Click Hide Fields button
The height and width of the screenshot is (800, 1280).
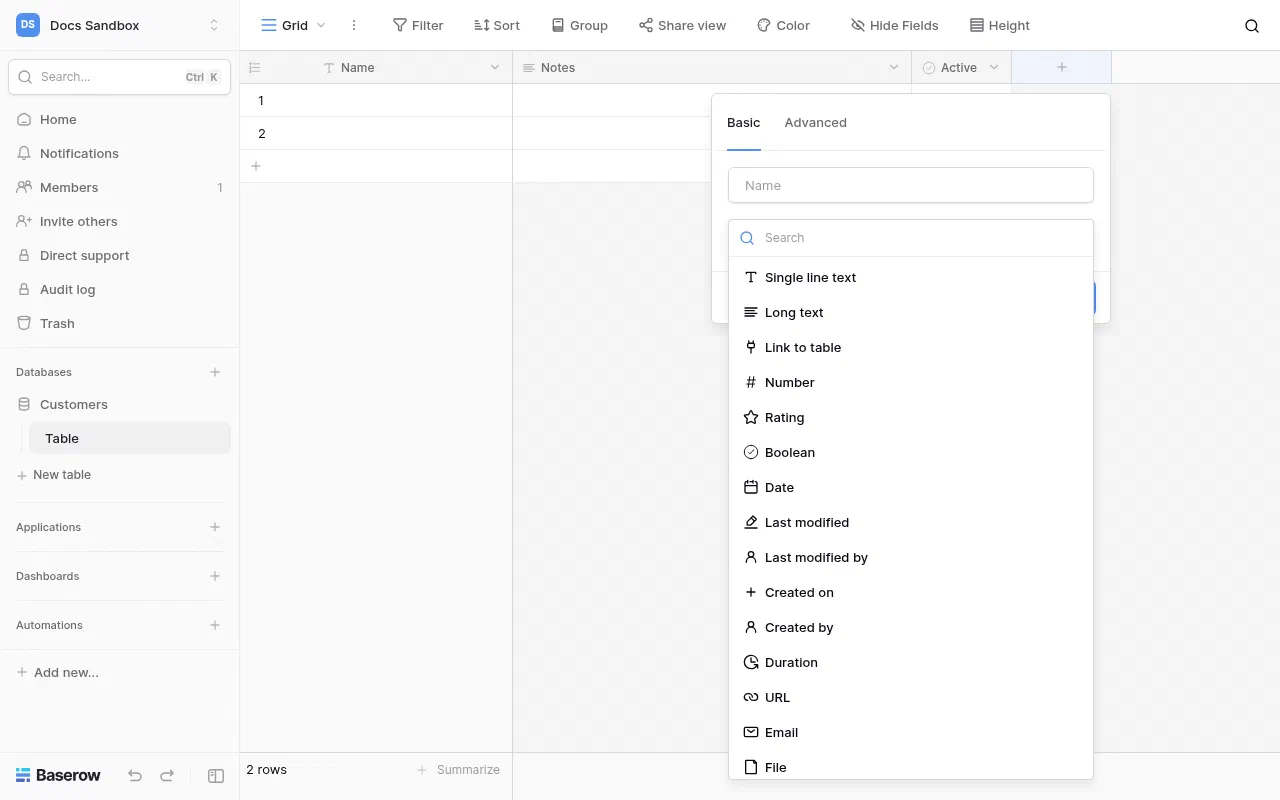point(894,25)
